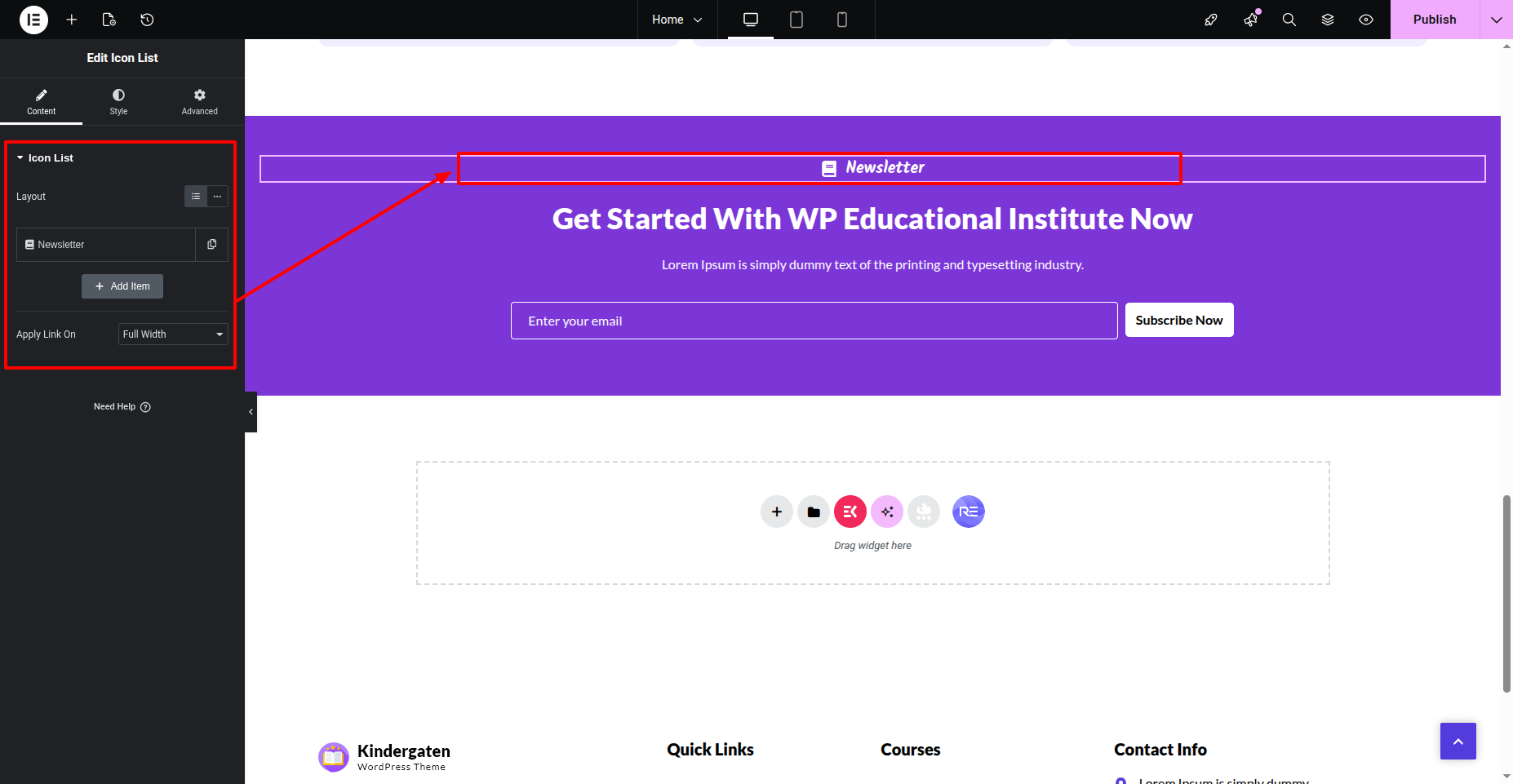1513x784 pixels.
Task: Click the Enter your email field
Action: [x=814, y=321]
